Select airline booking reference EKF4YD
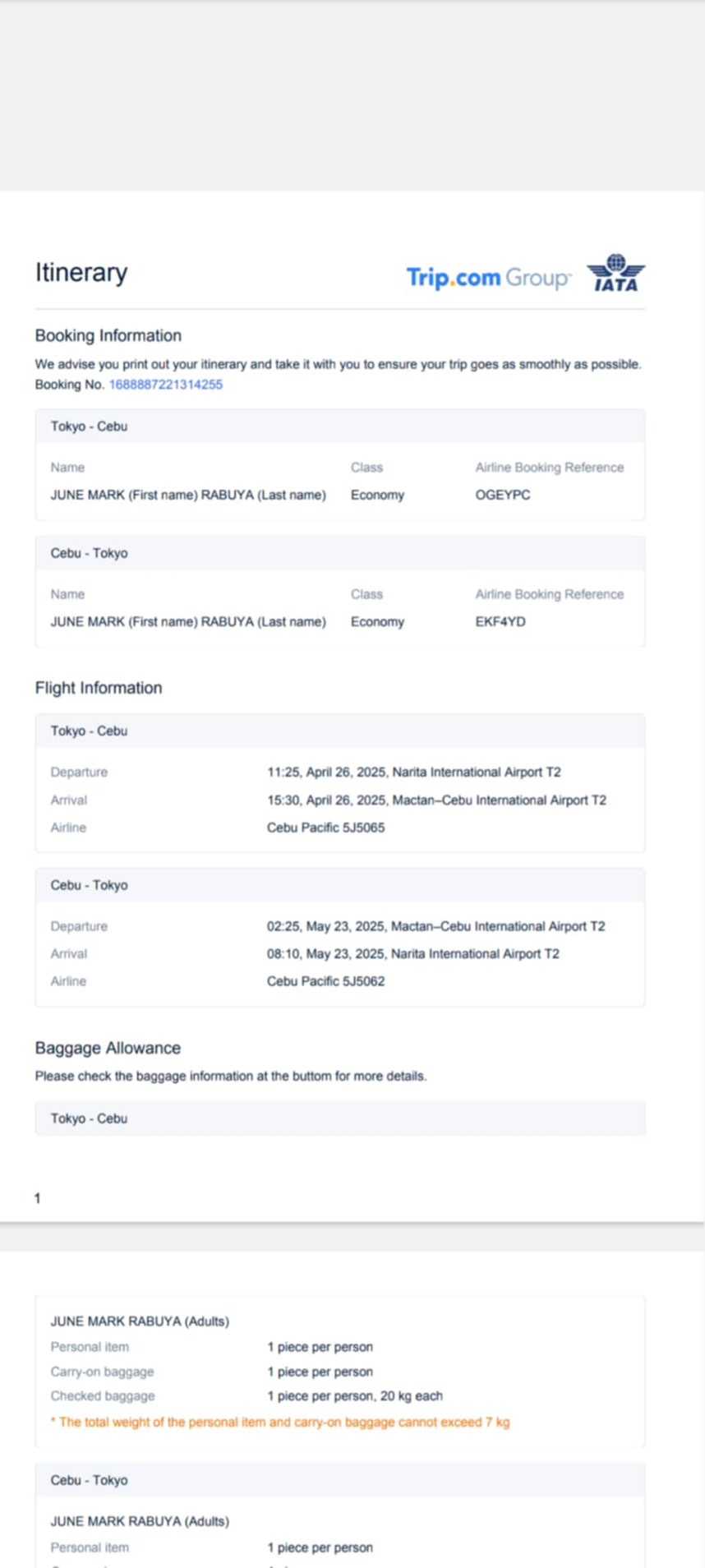The width and height of the screenshot is (705, 1568). click(500, 621)
